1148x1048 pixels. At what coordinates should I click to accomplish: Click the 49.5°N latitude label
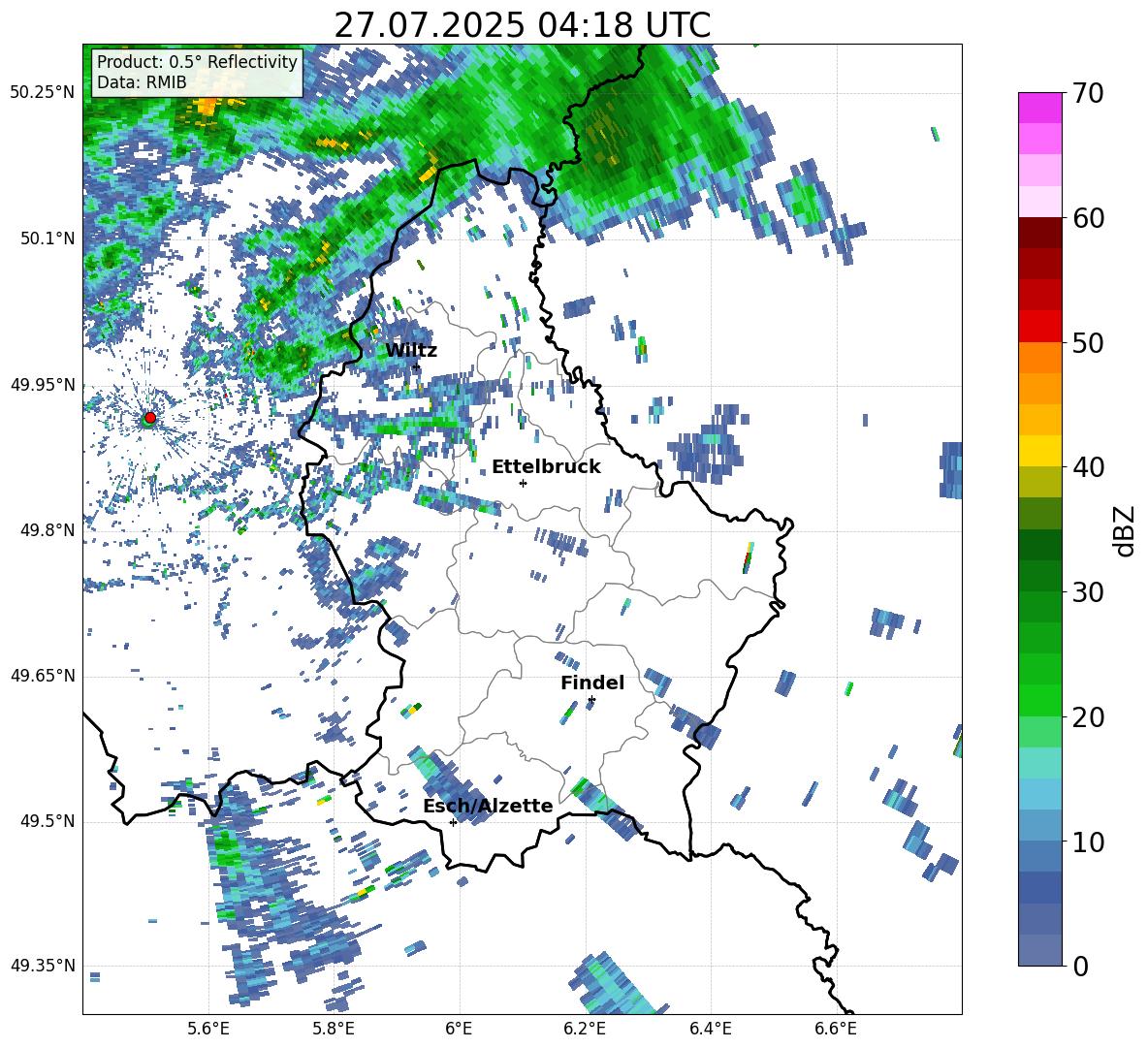[47, 821]
